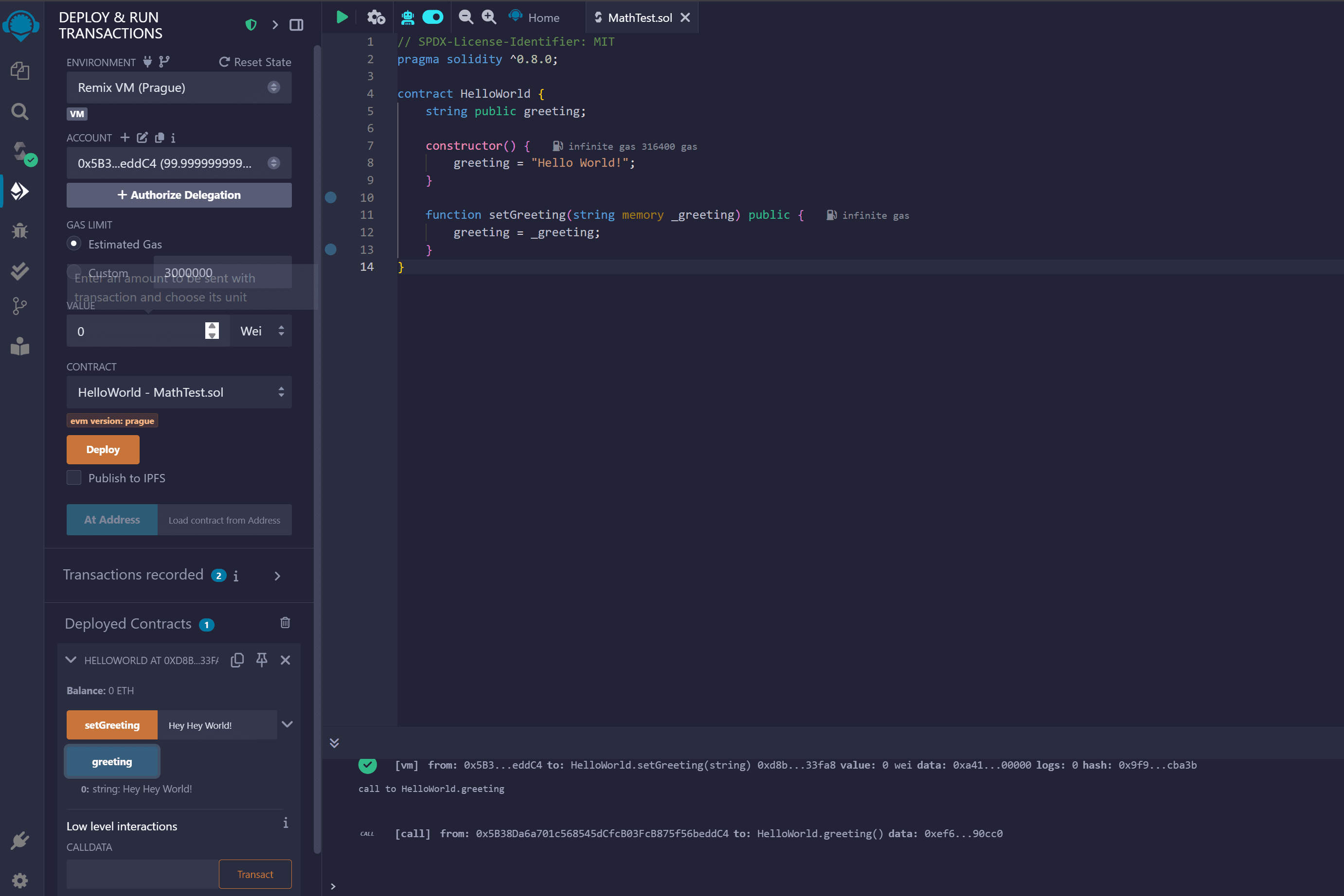Click the orange Deploy button
The height and width of the screenshot is (896, 1344).
click(103, 450)
